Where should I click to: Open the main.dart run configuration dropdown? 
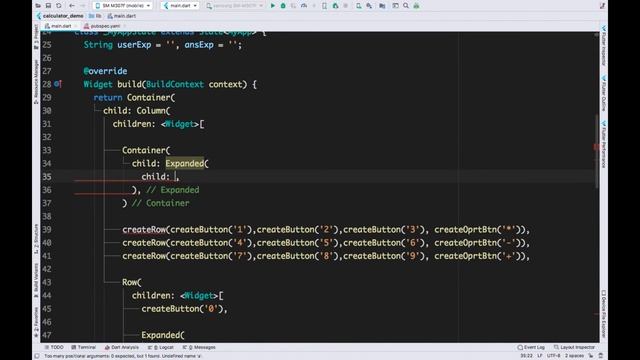(180, 6)
